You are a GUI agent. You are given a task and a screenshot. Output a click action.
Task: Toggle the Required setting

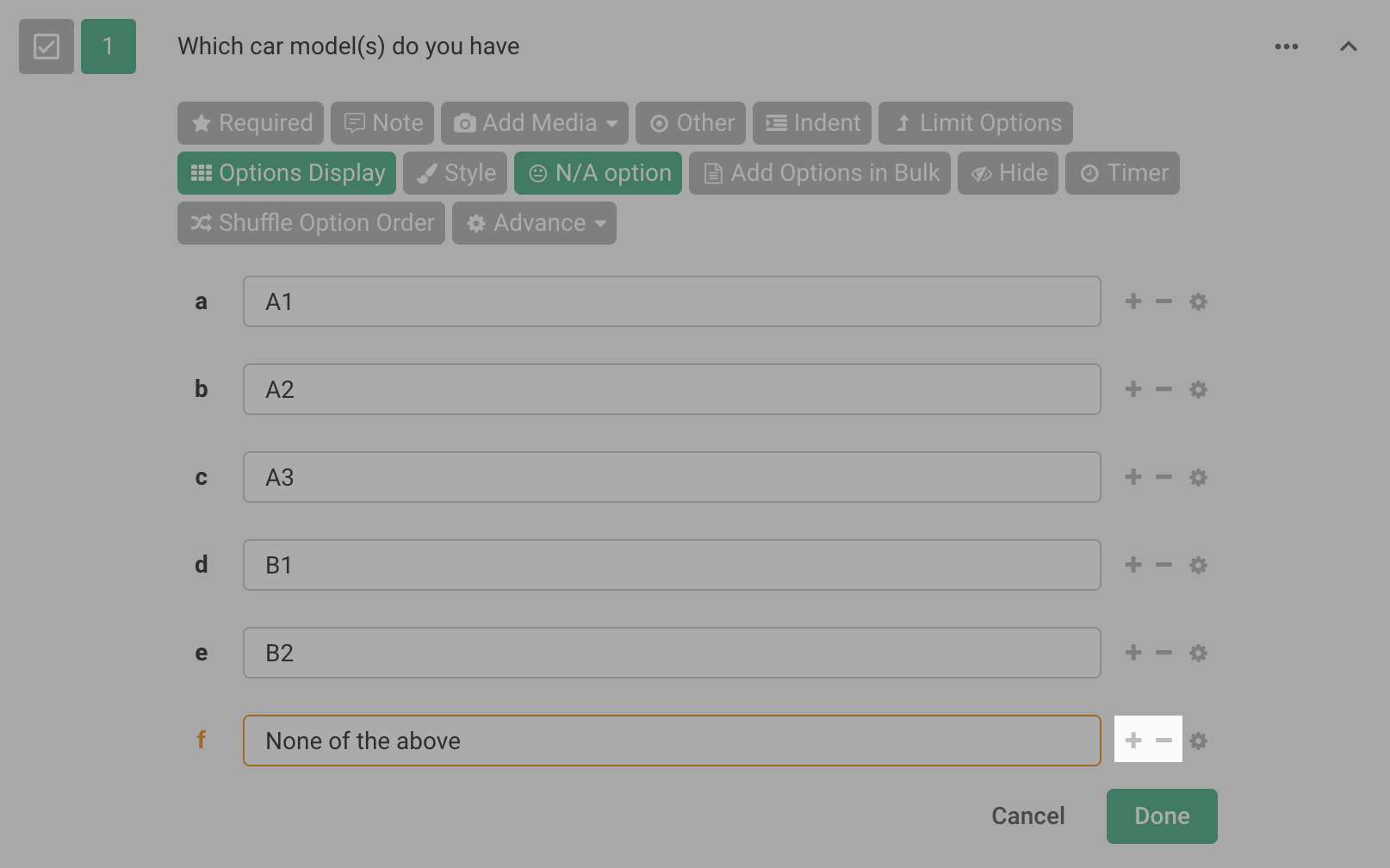click(251, 123)
